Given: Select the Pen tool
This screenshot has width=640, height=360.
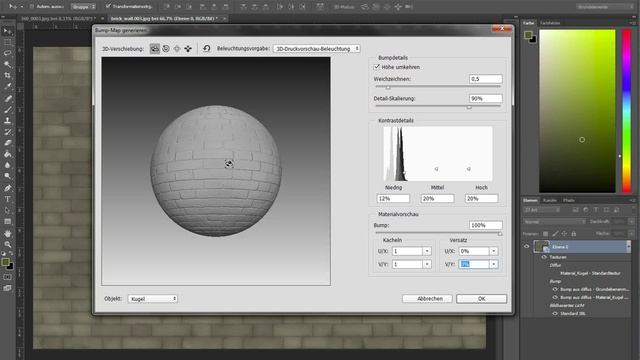Looking at the screenshot, I should click(x=7, y=188).
